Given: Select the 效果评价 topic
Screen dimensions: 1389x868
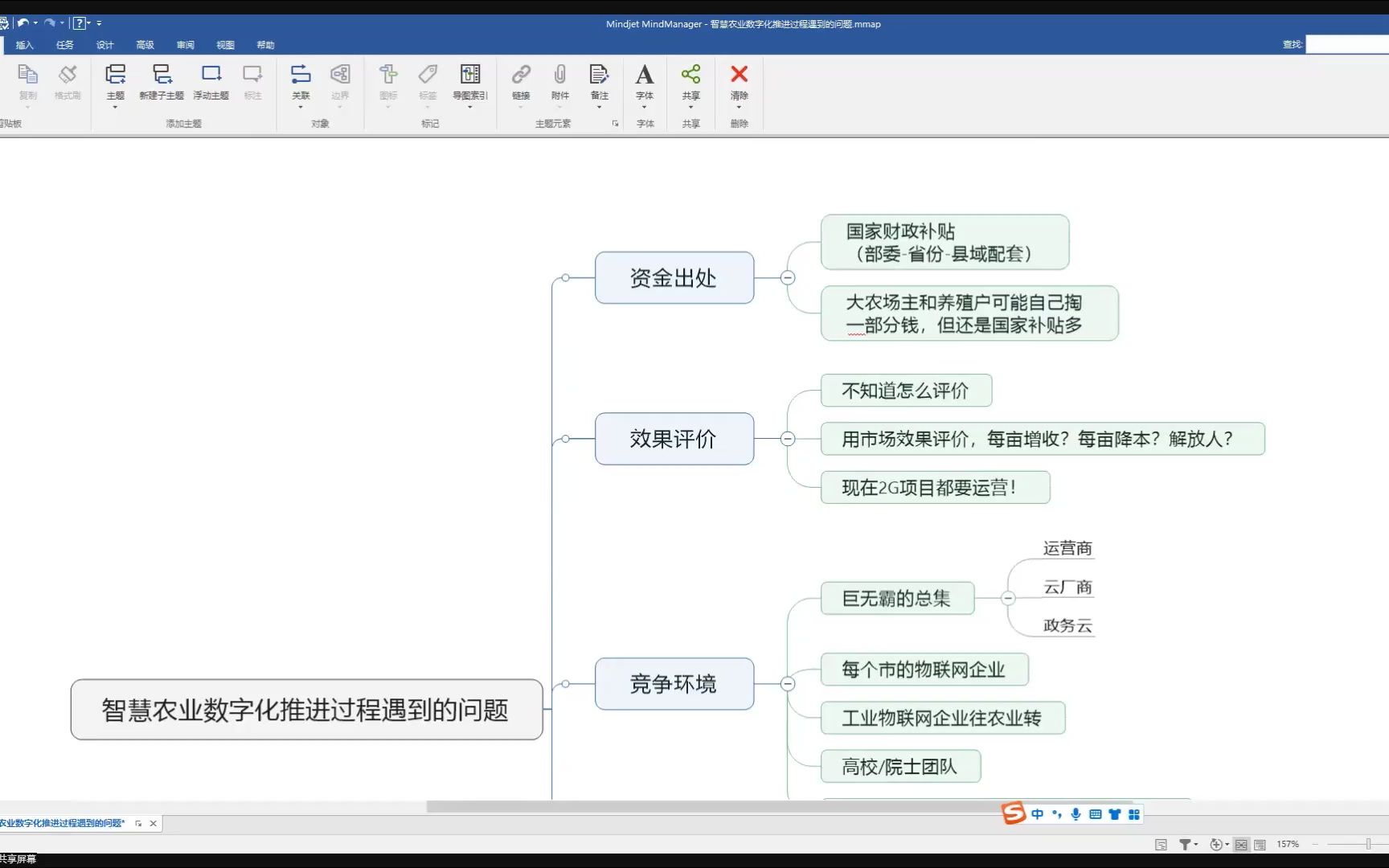Looking at the screenshot, I should click(674, 439).
